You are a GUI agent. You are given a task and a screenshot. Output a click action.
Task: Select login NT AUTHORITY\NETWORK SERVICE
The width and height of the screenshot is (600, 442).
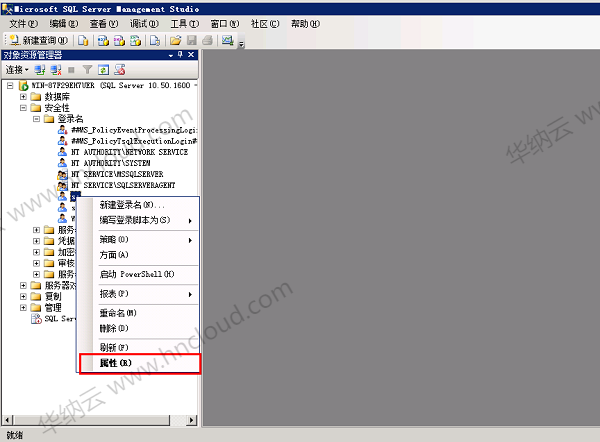click(129, 152)
